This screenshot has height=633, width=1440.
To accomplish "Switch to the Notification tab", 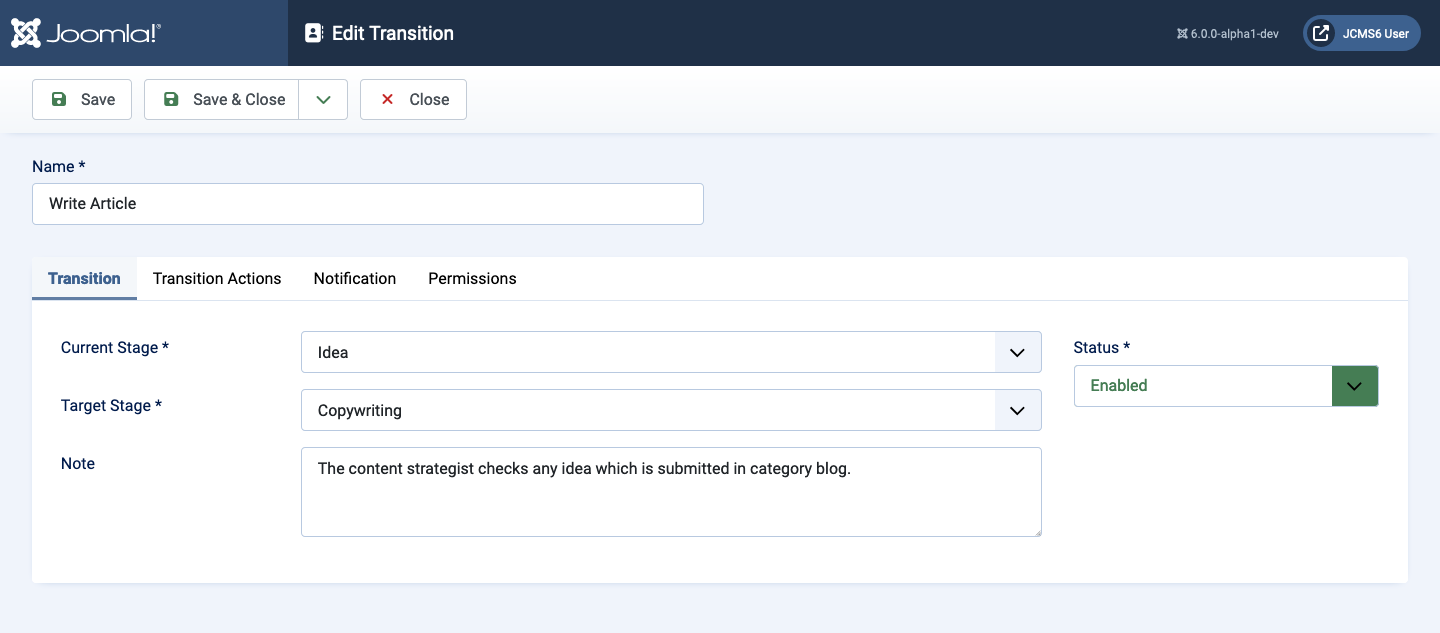I will (x=355, y=279).
